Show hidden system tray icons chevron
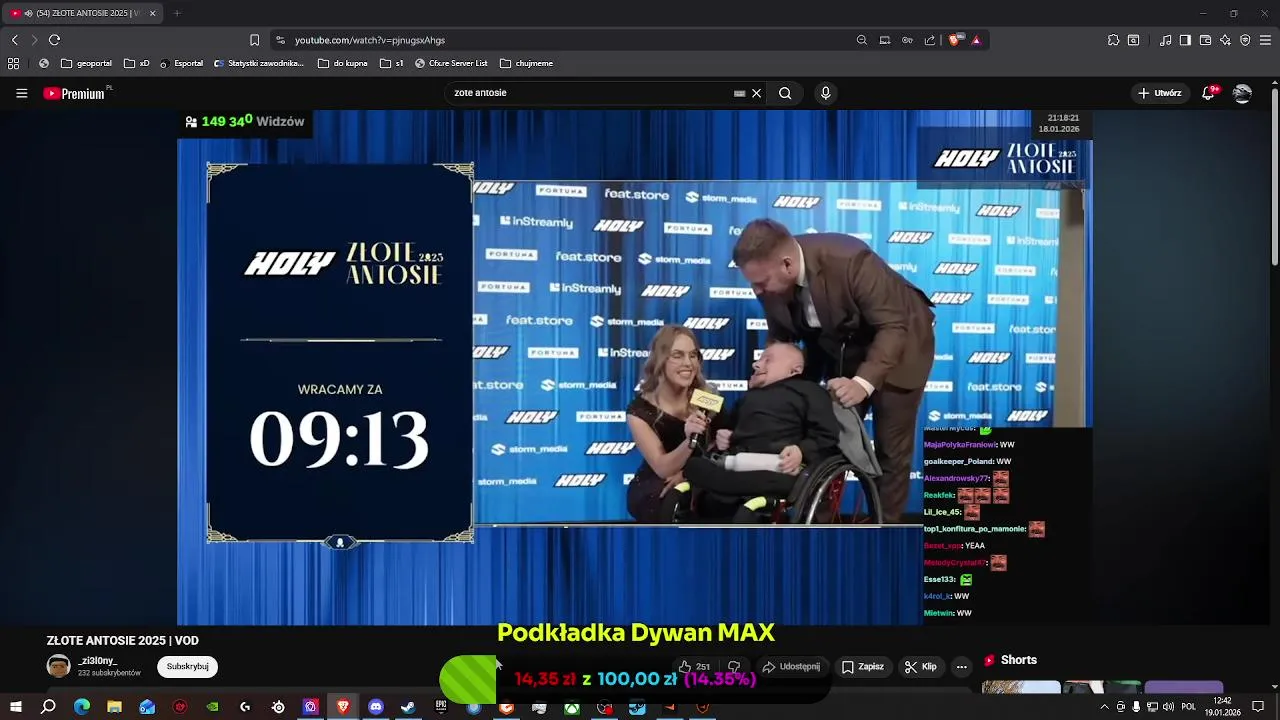Image resolution: width=1280 pixels, height=720 pixels. tap(1104, 707)
